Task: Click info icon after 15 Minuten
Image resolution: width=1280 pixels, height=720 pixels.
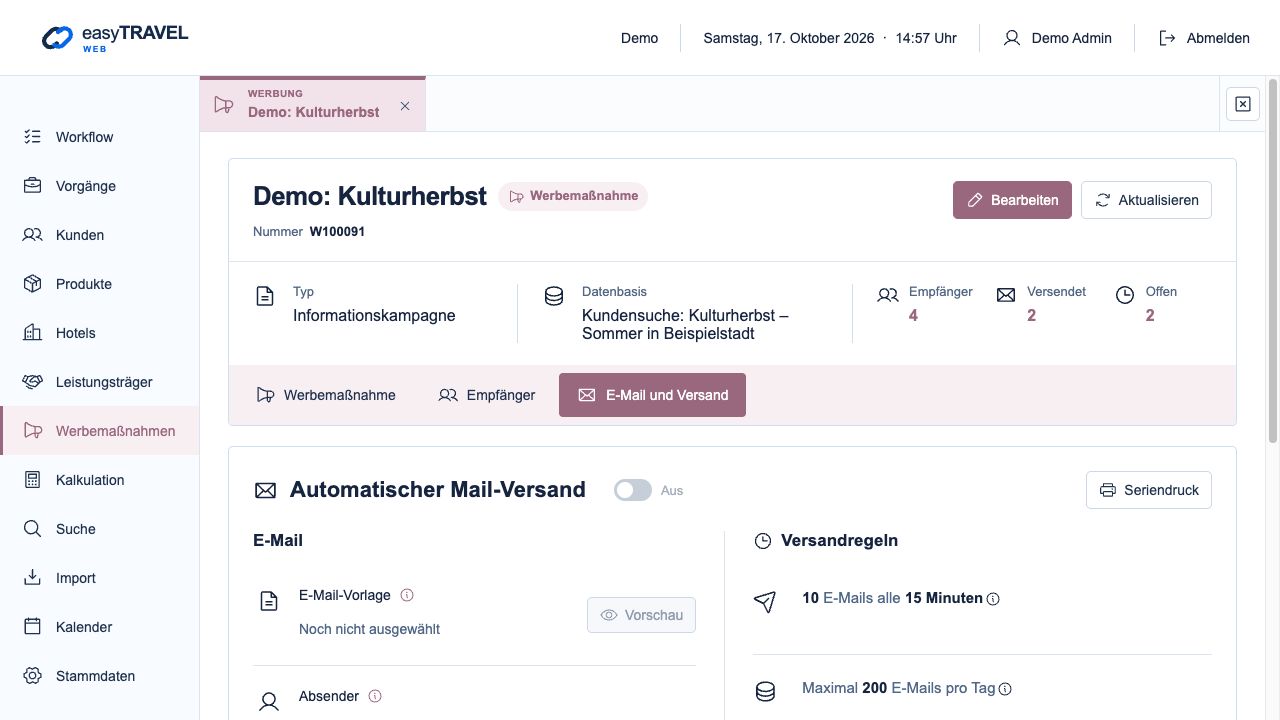Action: [x=994, y=599]
